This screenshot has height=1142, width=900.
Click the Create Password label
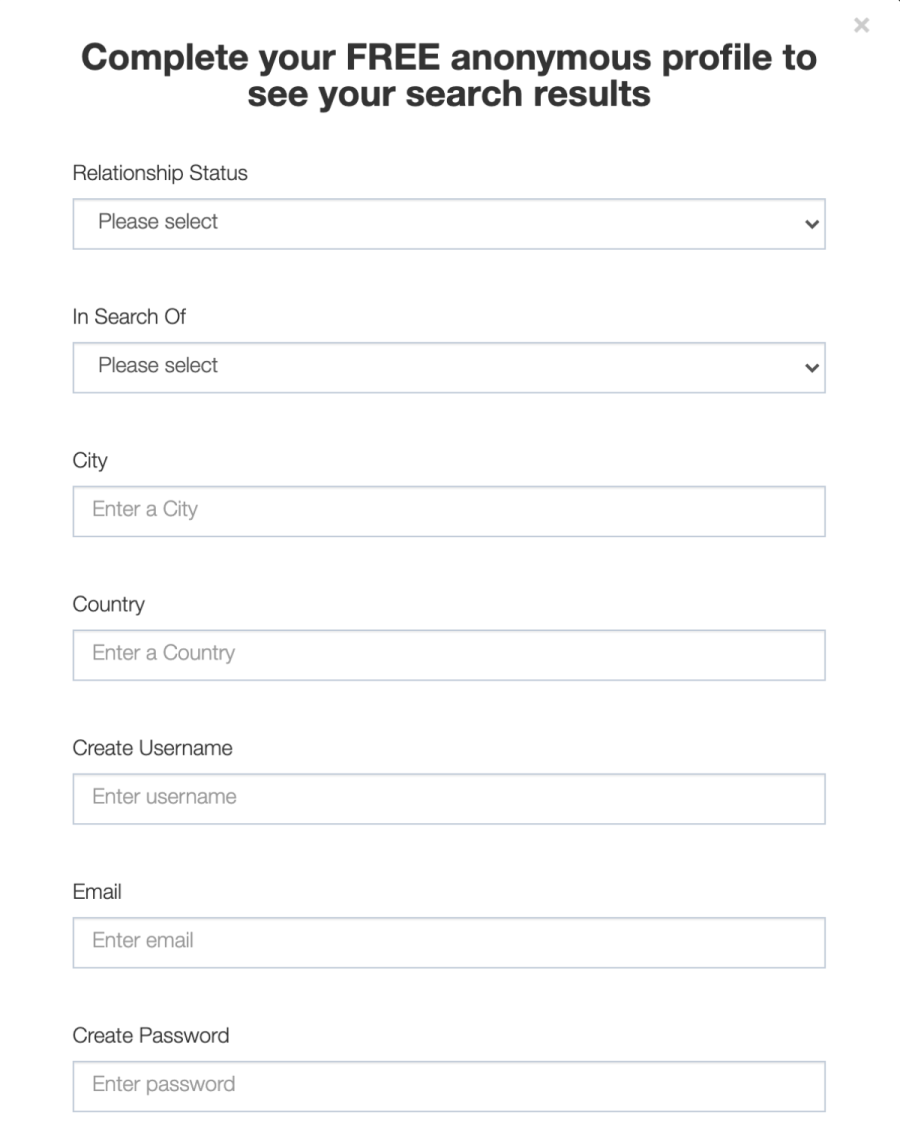click(x=151, y=1036)
